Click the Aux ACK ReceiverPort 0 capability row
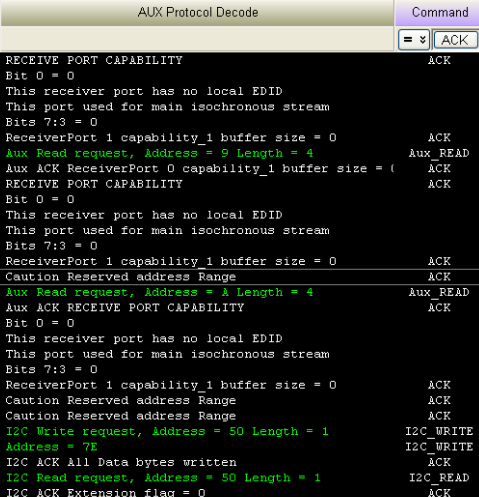This screenshot has height=497, width=479. (x=239, y=169)
